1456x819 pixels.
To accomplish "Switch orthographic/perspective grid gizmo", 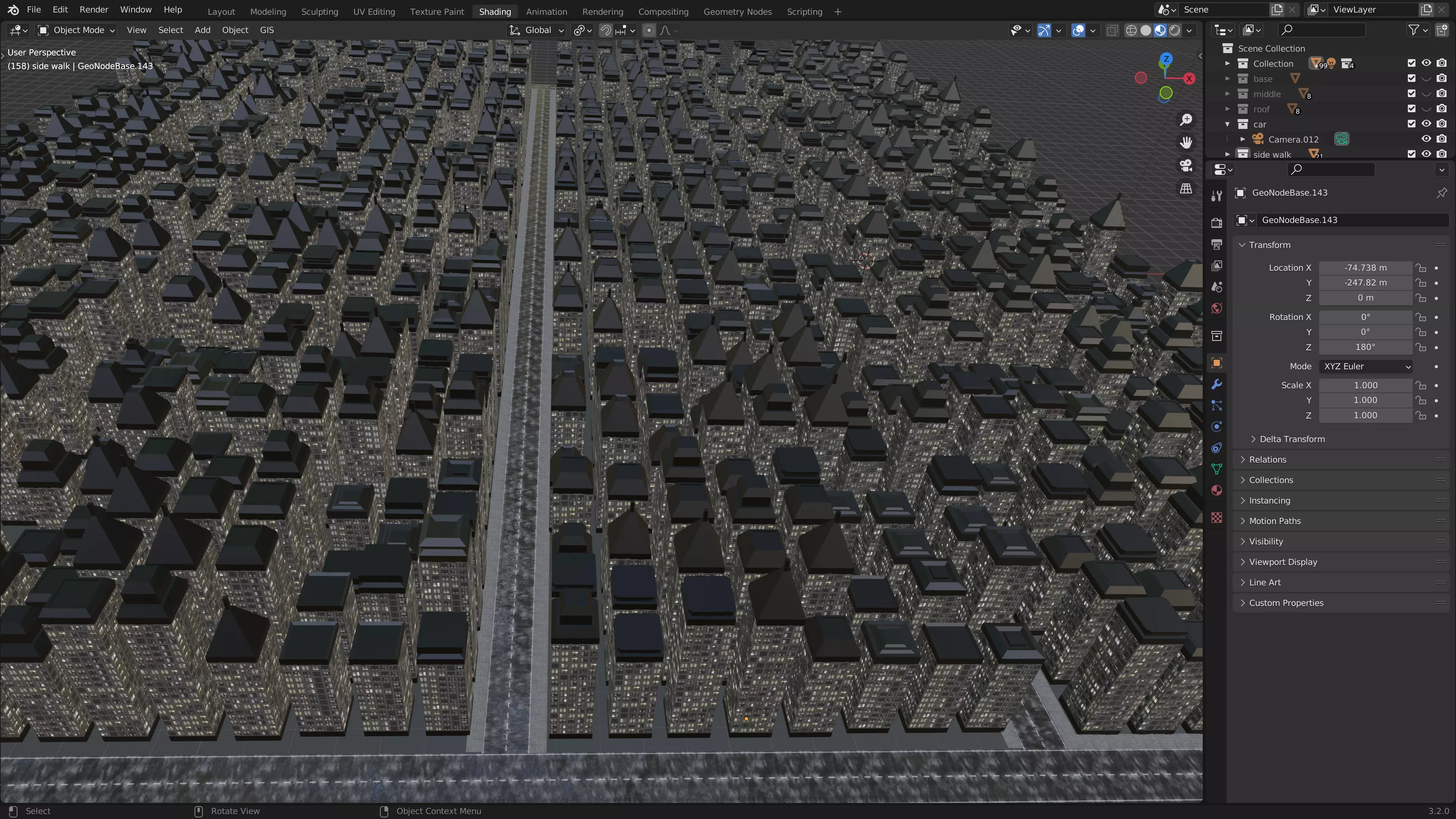I will pos(1186,188).
